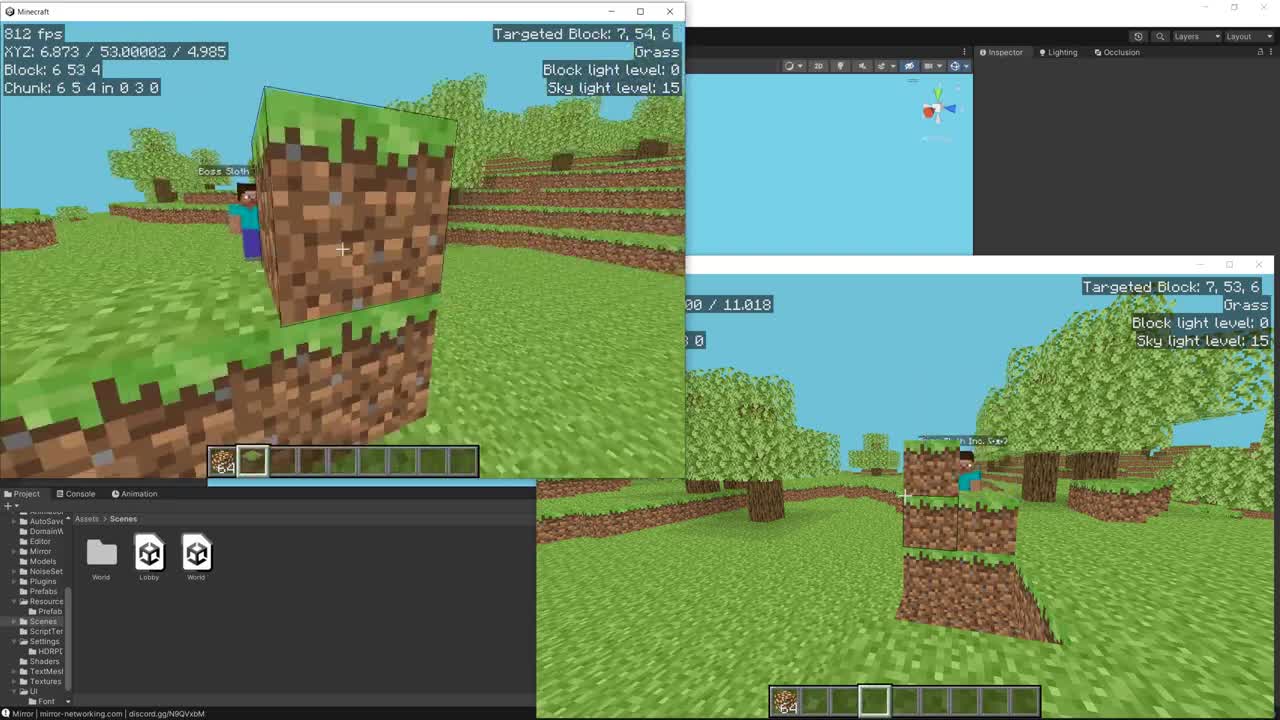This screenshot has width=1280, height=720.
Task: Open the undo history clock icon
Action: click(x=1138, y=37)
